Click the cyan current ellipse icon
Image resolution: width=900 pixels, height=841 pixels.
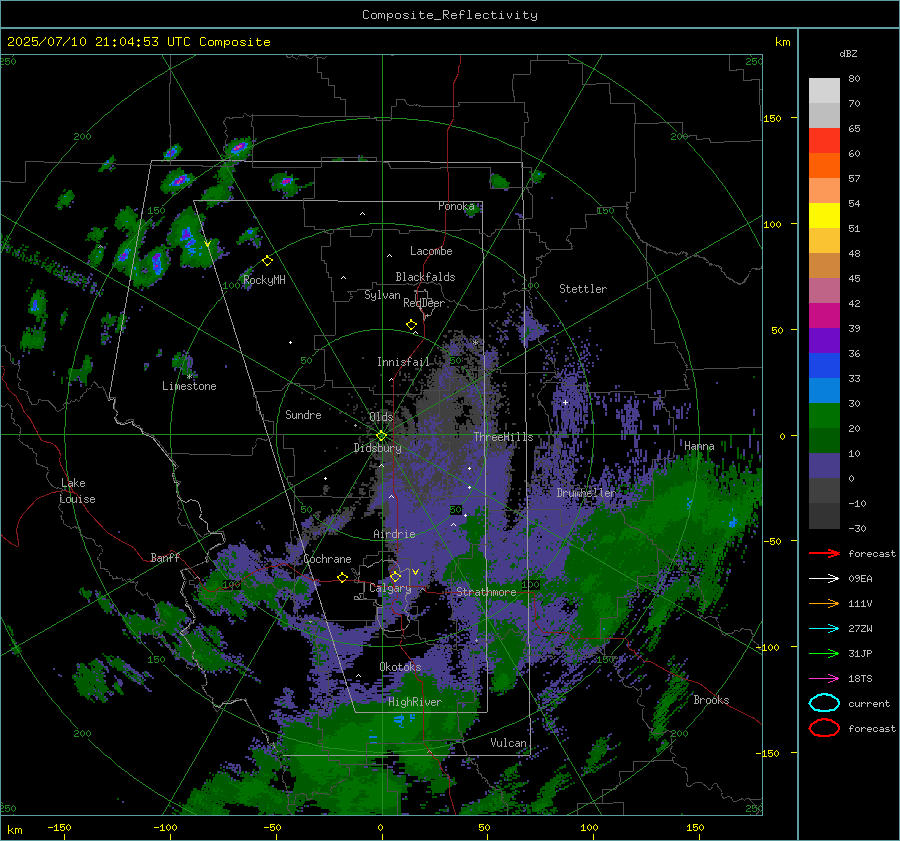824,703
